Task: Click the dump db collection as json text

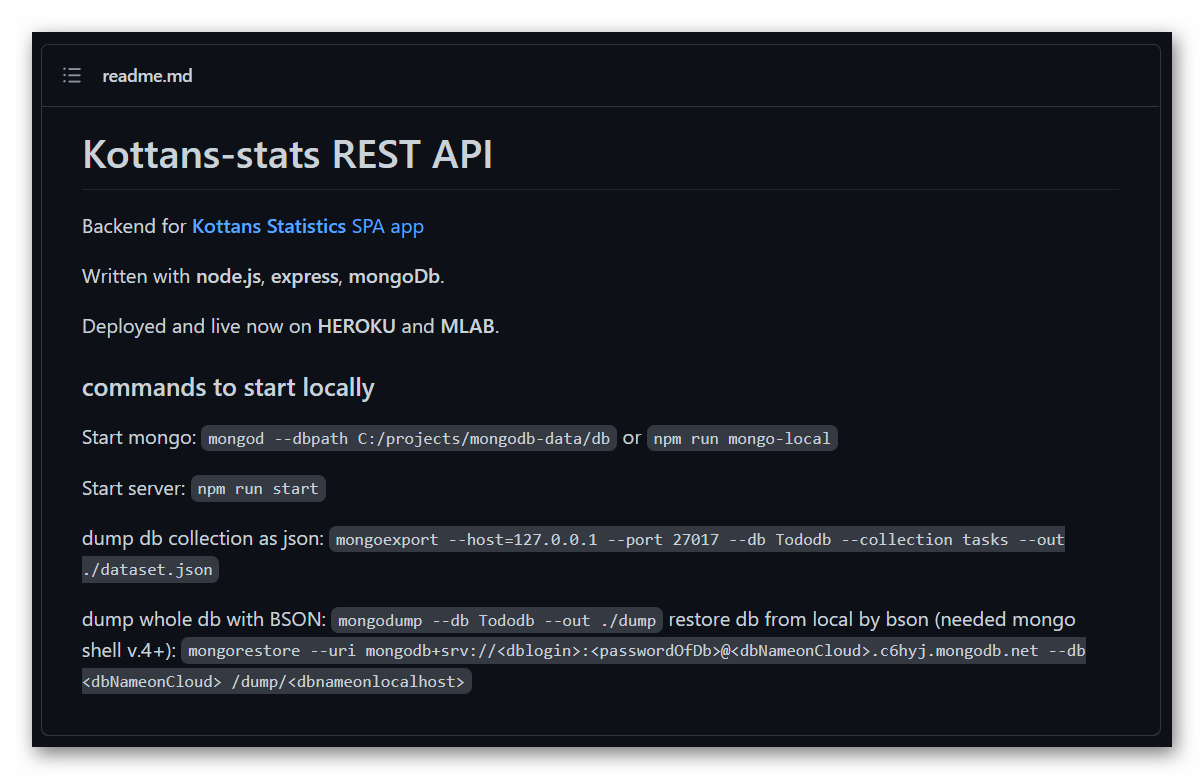Action: pos(203,539)
